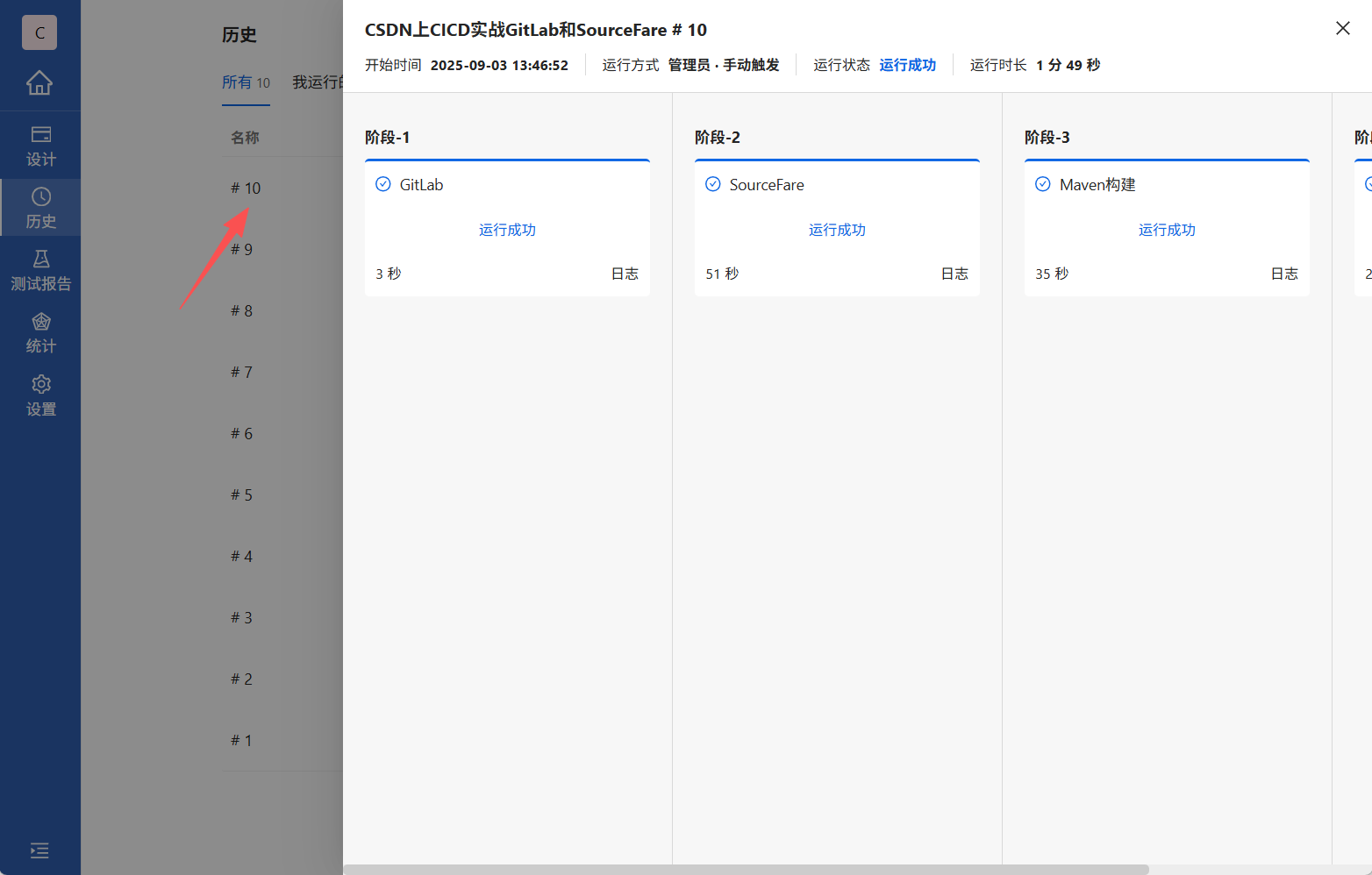Click the GitLab success check icon
The height and width of the screenshot is (875, 1372).
383,184
